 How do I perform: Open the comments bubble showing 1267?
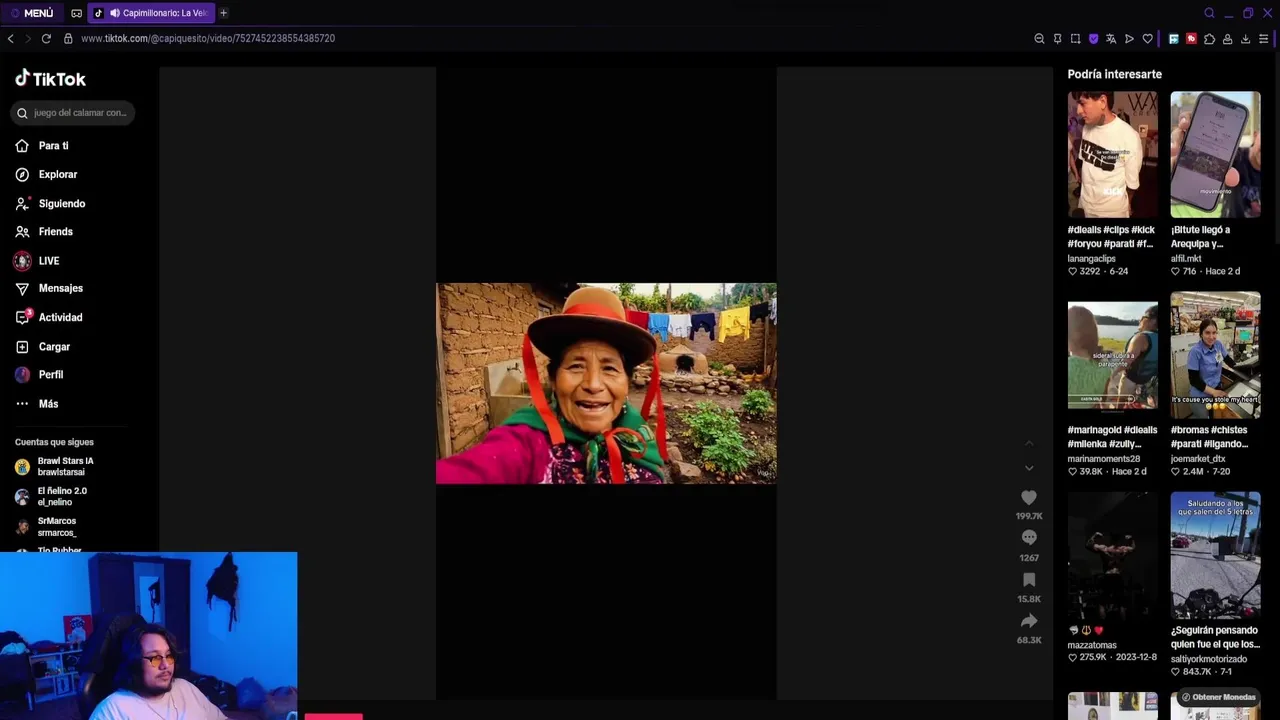pyautogui.click(x=1029, y=538)
